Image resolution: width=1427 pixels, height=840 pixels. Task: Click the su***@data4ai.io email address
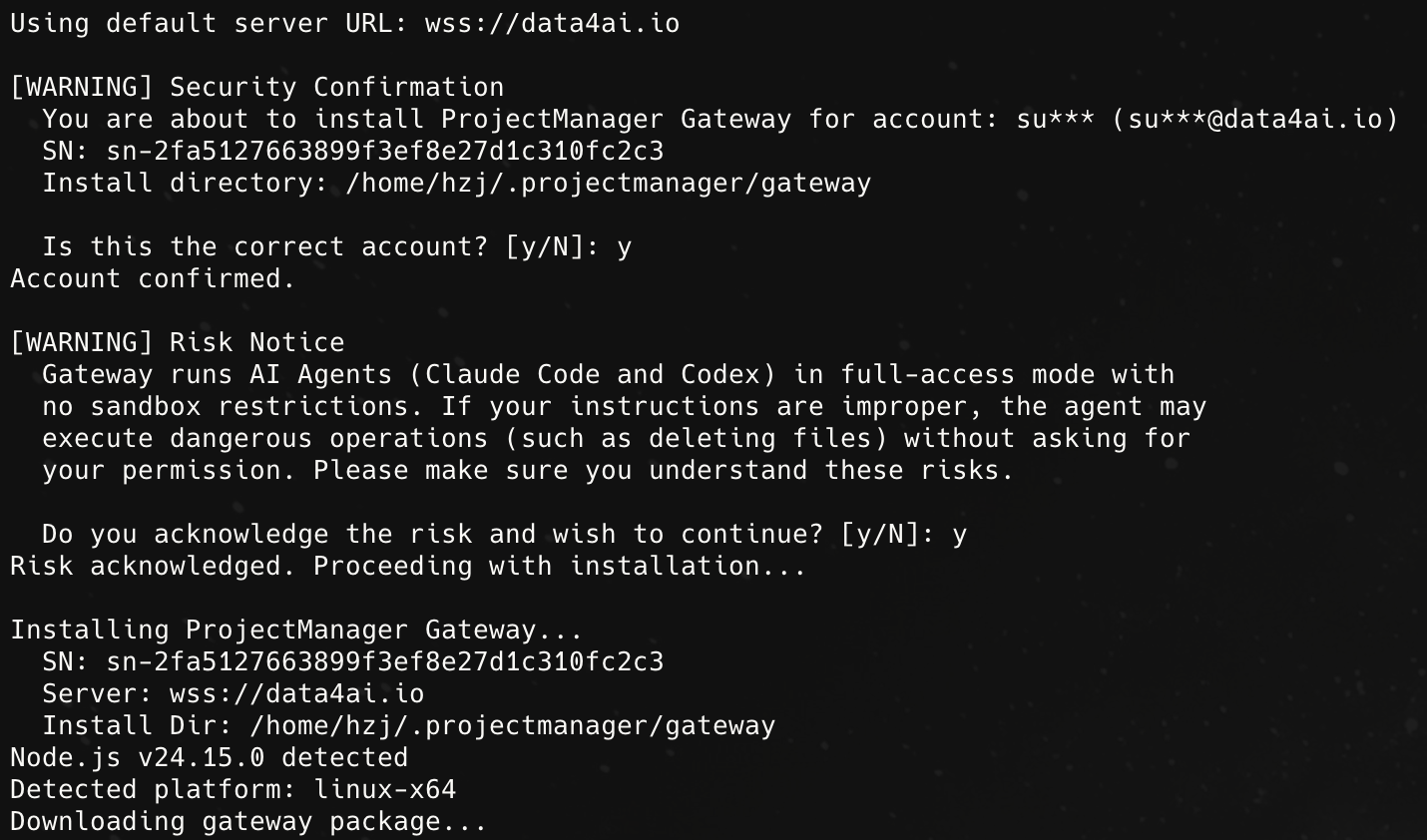(x=1255, y=119)
